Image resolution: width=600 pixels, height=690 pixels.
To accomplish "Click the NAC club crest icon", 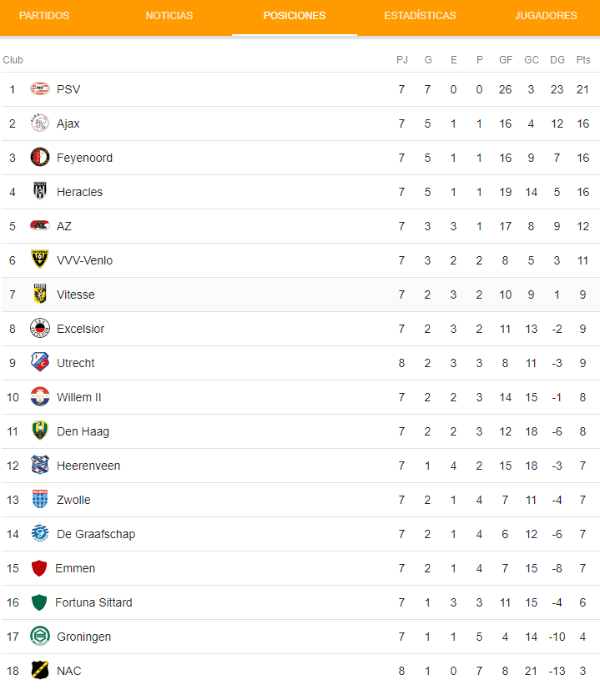I will click(40, 671).
